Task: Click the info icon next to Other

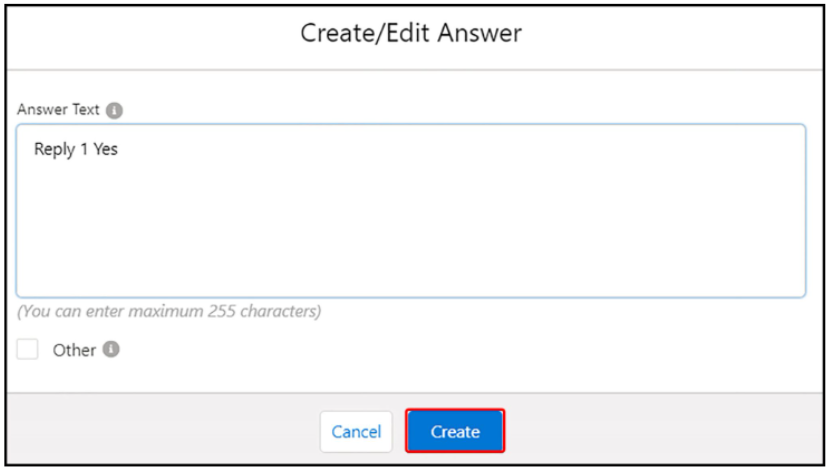Action: (x=111, y=350)
